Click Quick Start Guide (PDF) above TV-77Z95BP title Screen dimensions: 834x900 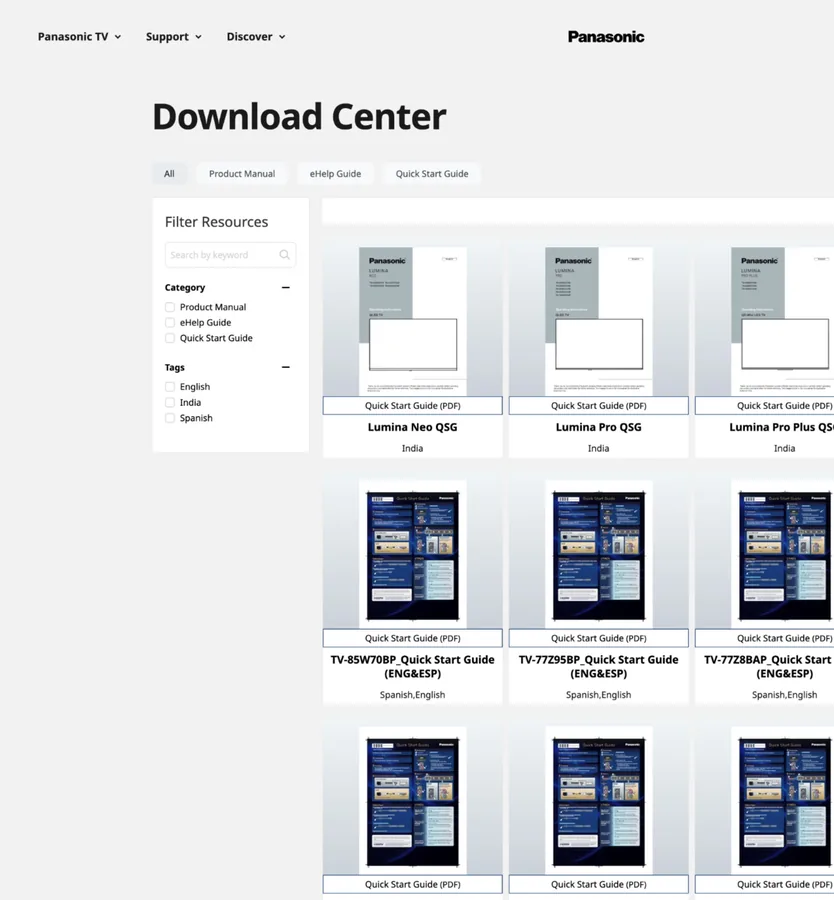pos(599,638)
